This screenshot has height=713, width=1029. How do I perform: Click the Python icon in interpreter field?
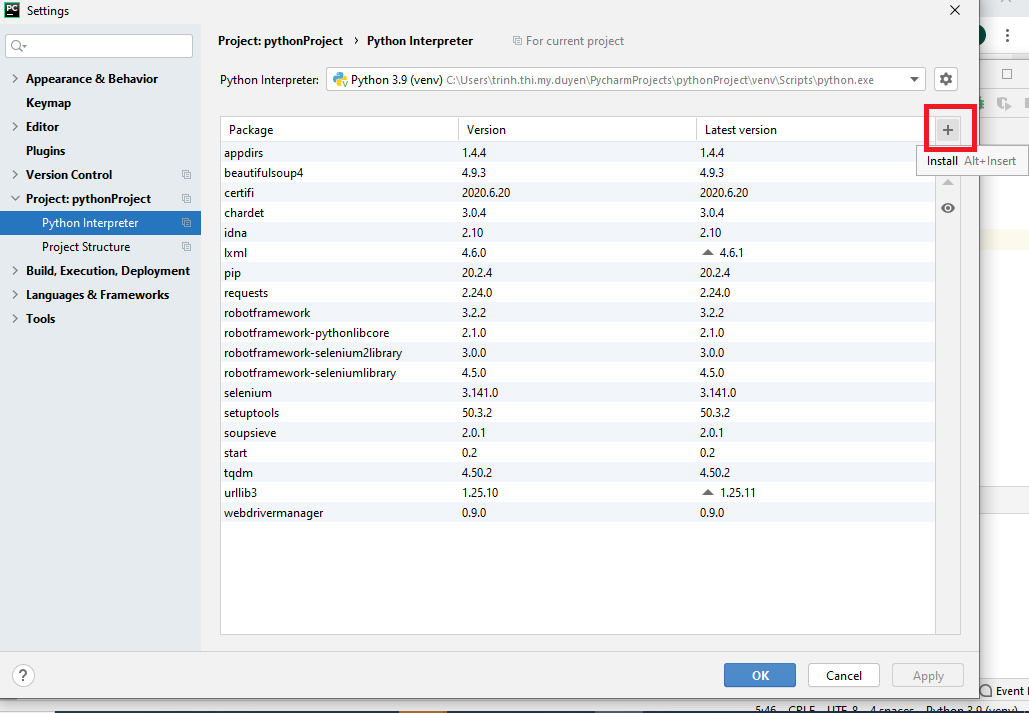click(340, 79)
